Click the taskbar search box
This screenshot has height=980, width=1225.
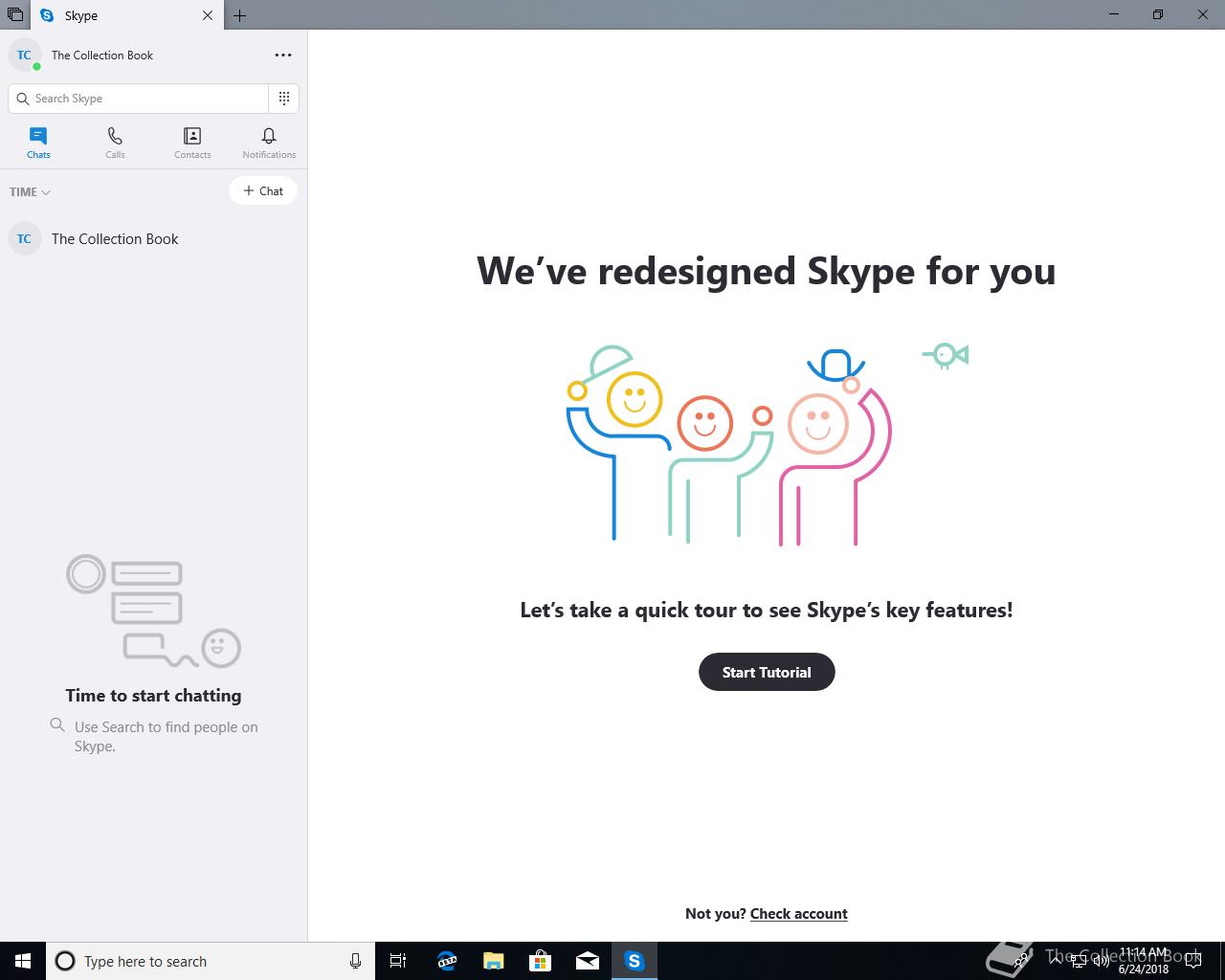[210, 961]
